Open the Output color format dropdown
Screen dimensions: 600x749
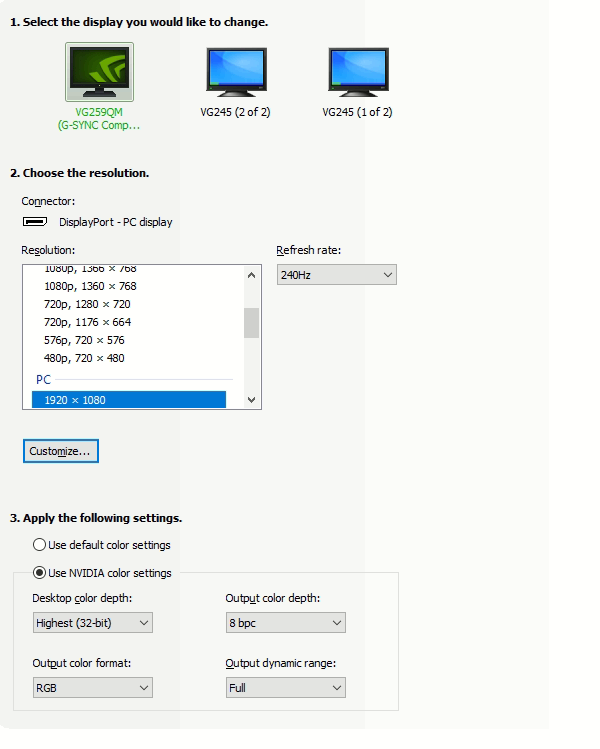pos(93,687)
